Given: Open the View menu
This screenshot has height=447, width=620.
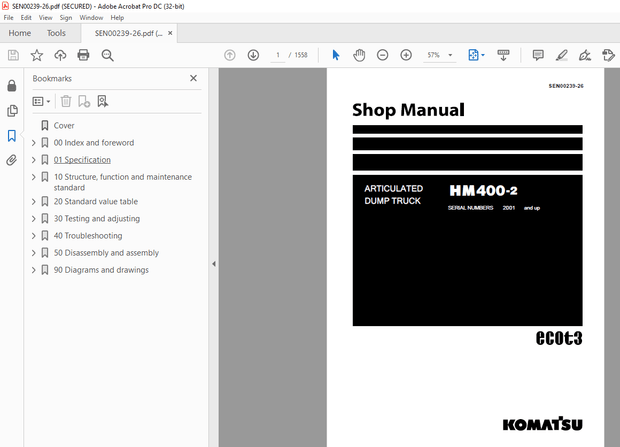Looking at the screenshot, I should click(x=45, y=17).
